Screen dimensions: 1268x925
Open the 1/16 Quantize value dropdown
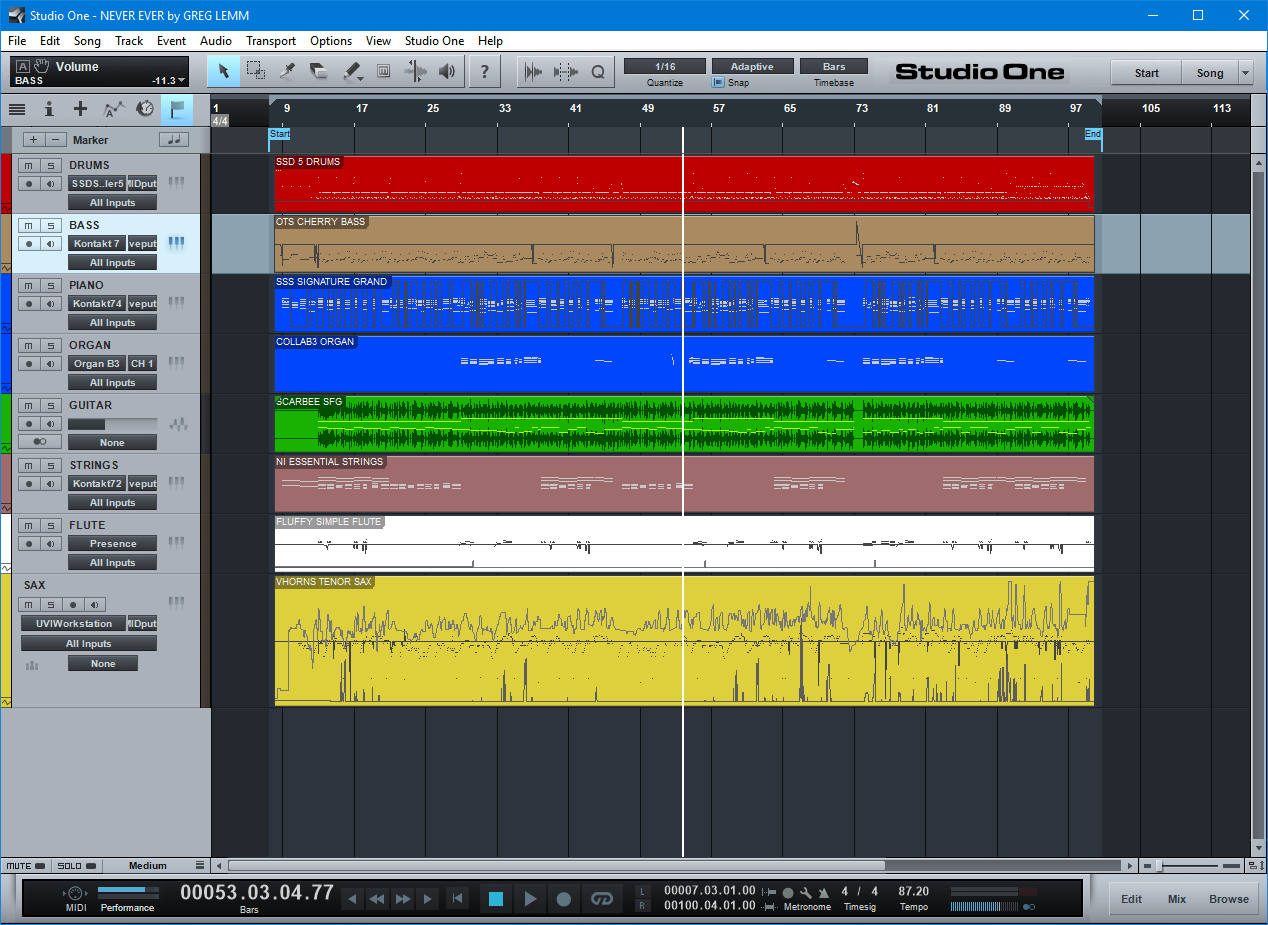pyautogui.click(x=665, y=67)
